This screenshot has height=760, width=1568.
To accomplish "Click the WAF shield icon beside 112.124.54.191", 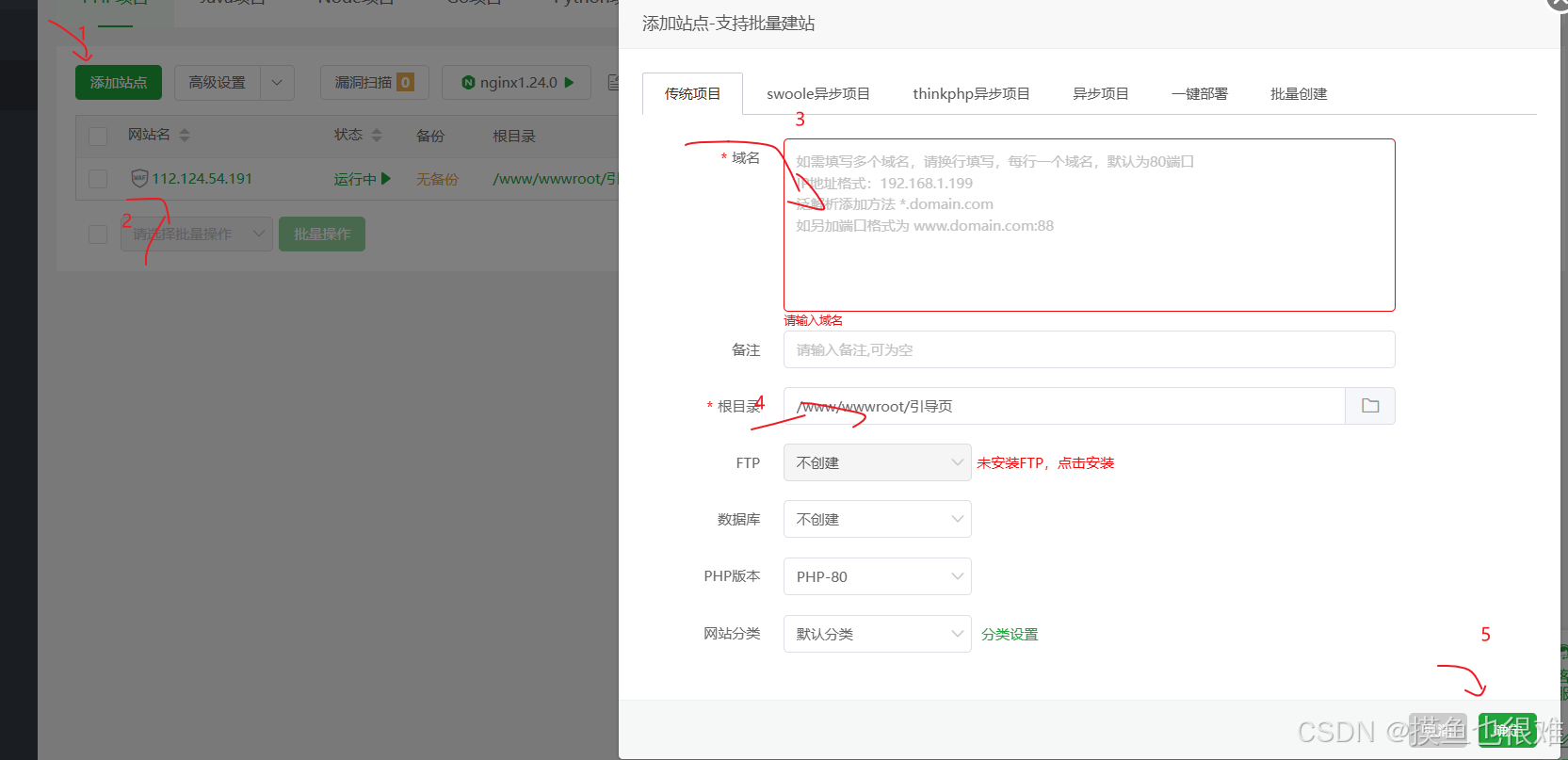I will [139, 178].
